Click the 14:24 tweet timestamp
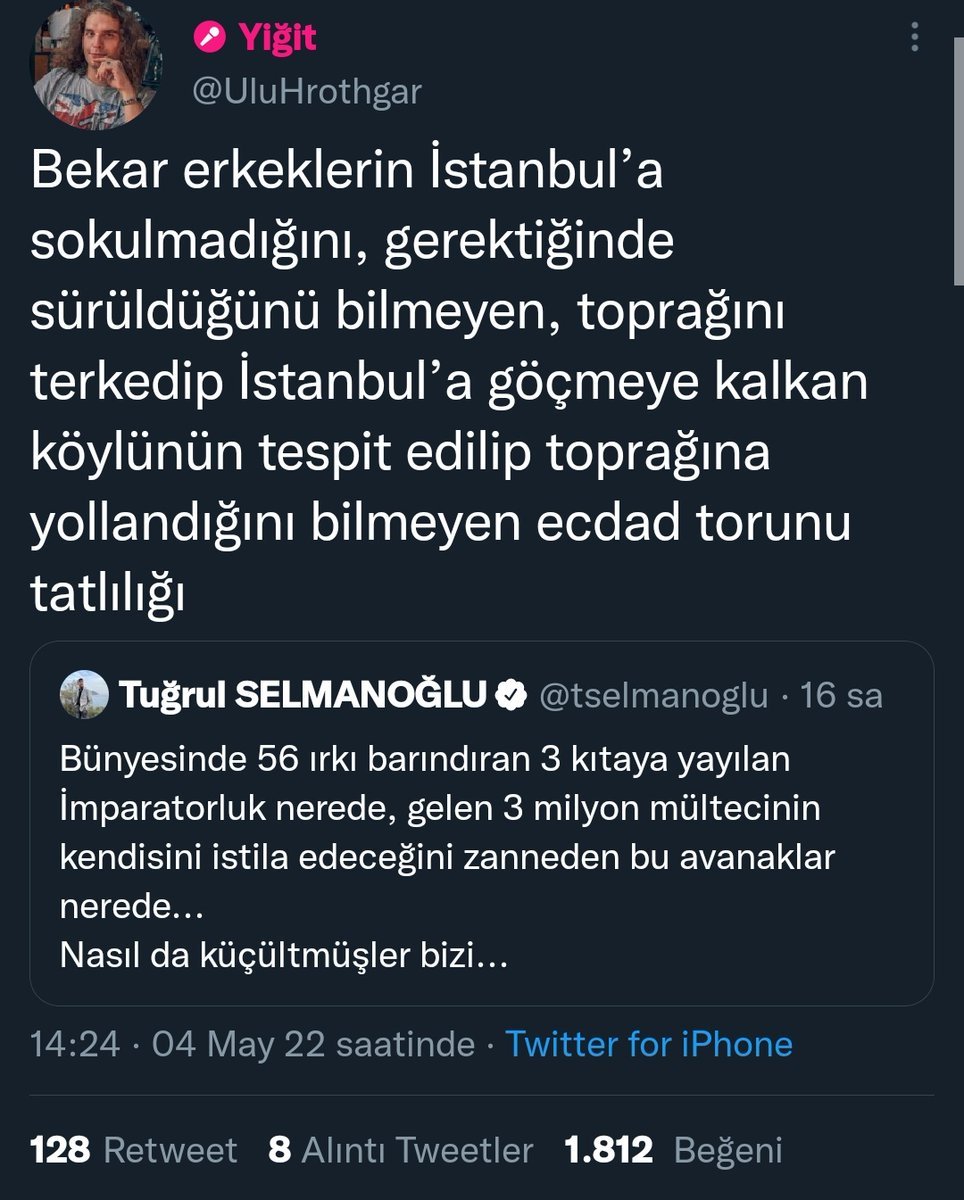 (x=75, y=1044)
